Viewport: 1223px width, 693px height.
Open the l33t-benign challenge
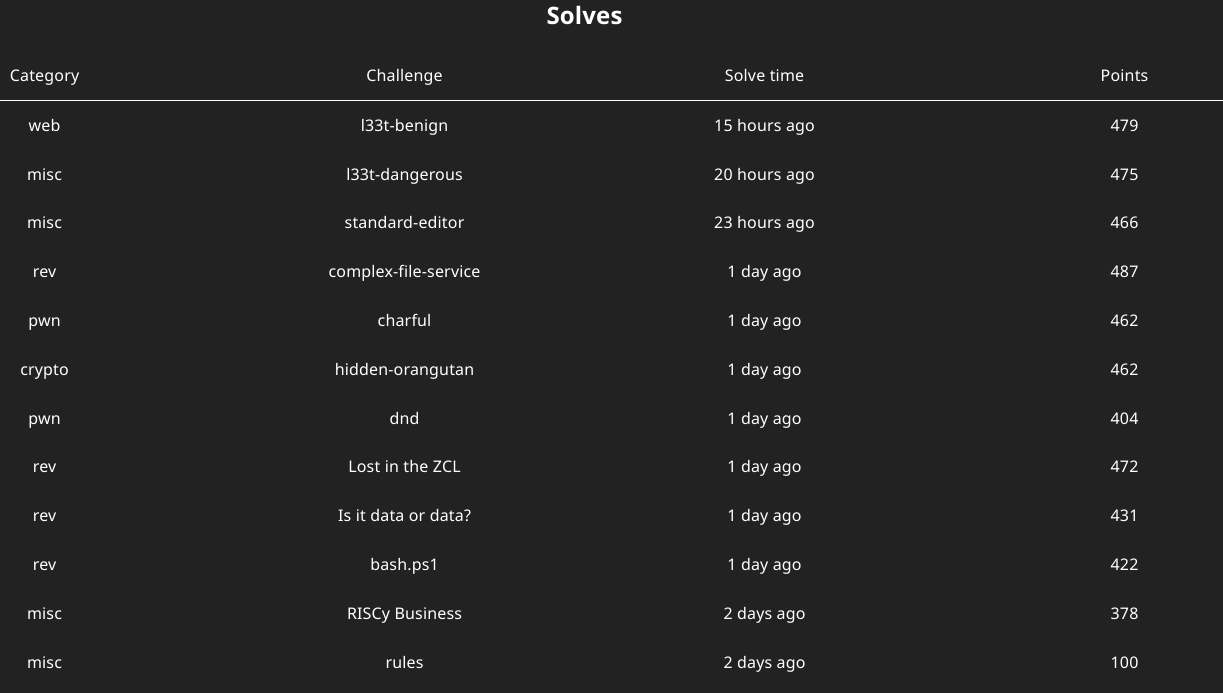(x=404, y=125)
